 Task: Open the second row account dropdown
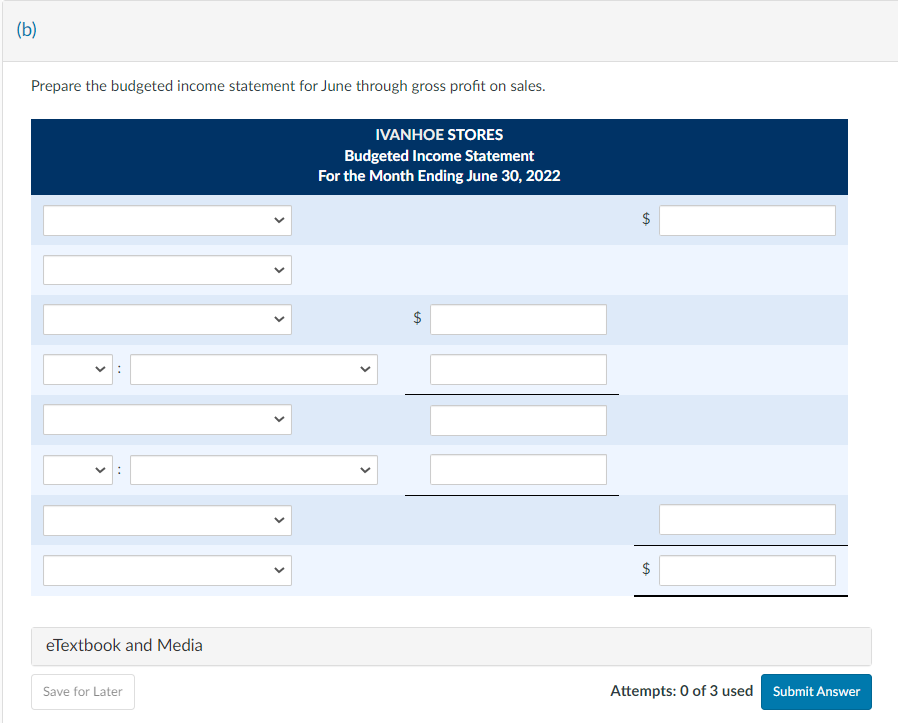pyautogui.click(x=167, y=270)
